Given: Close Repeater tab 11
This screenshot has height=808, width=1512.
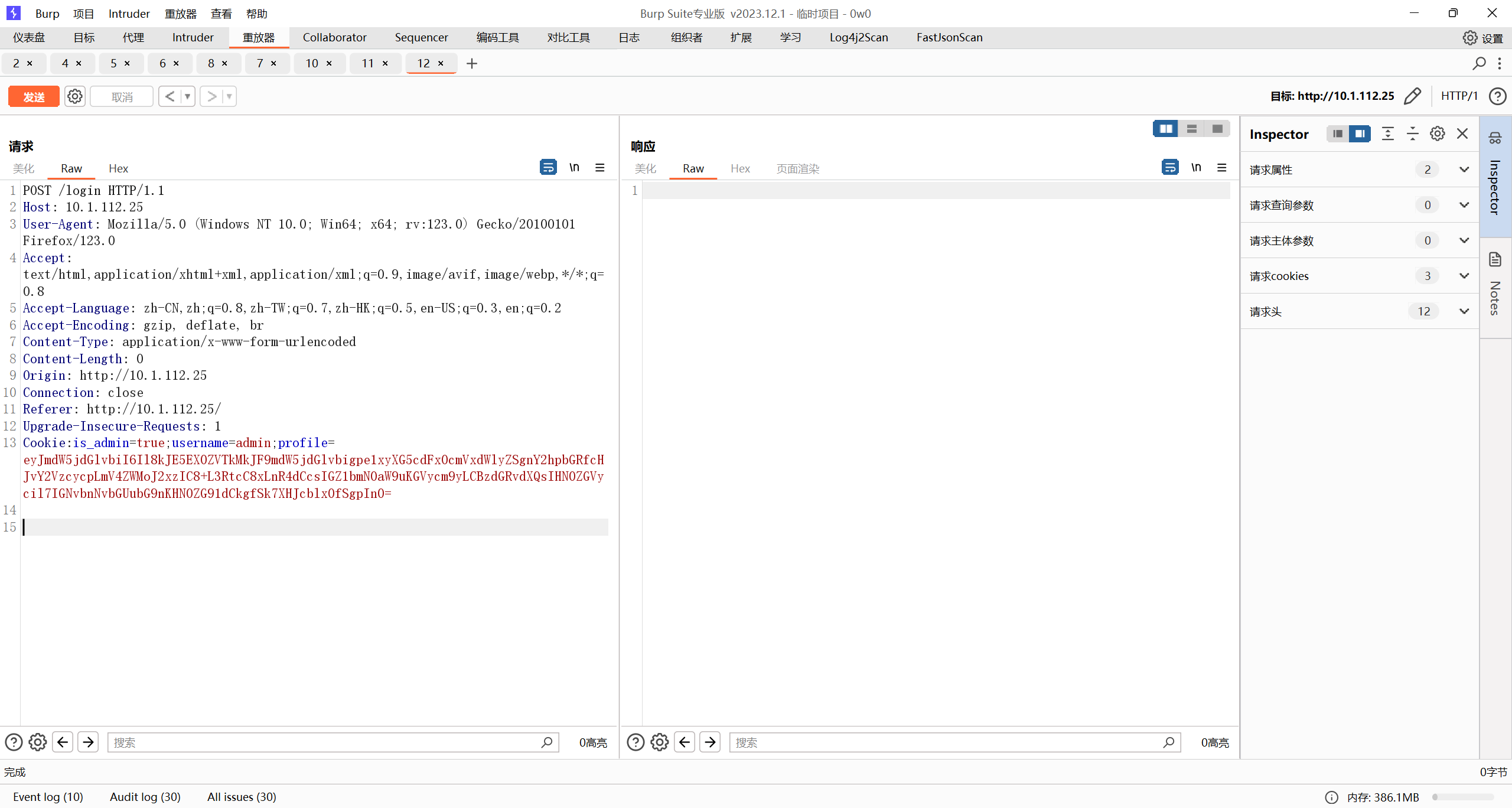Looking at the screenshot, I should click(385, 63).
